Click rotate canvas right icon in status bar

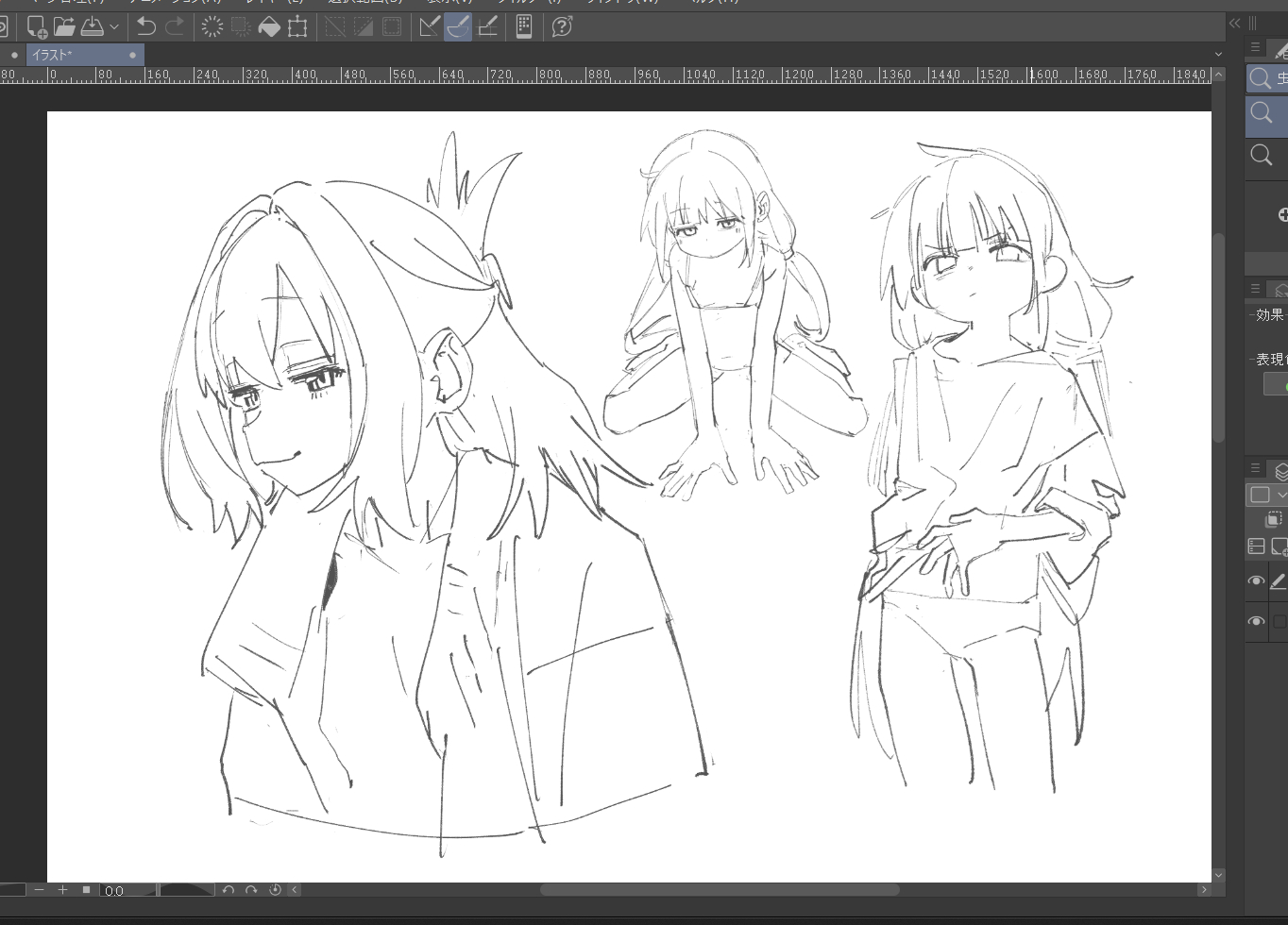point(251,889)
